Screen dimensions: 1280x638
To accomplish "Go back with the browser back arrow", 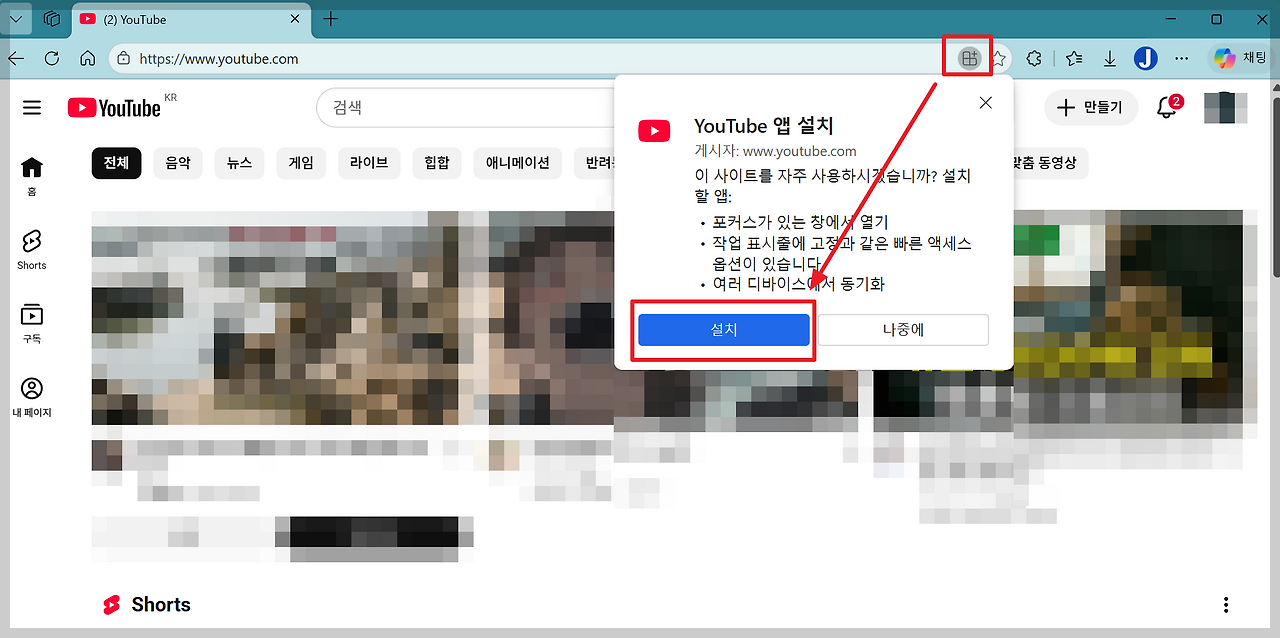I will coord(16,59).
